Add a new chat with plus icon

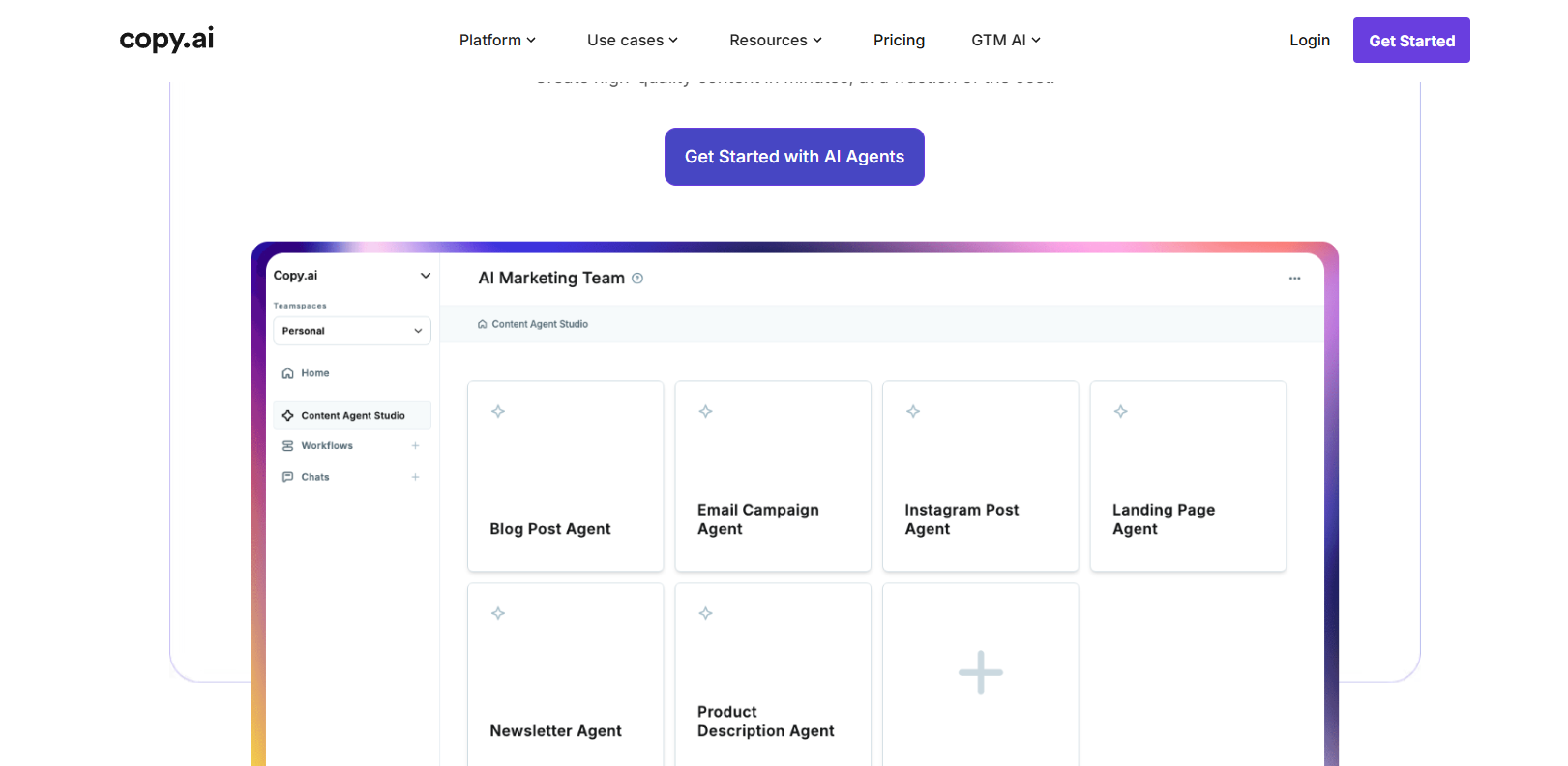tap(415, 477)
